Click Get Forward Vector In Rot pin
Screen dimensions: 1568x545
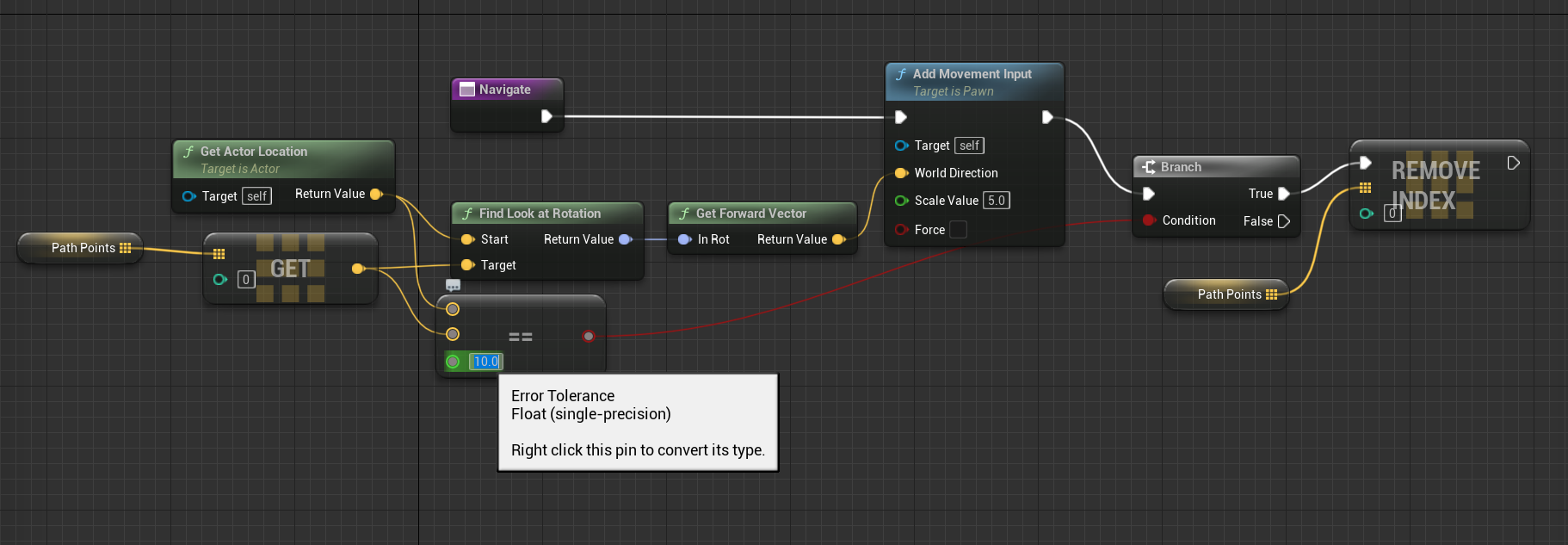click(684, 239)
